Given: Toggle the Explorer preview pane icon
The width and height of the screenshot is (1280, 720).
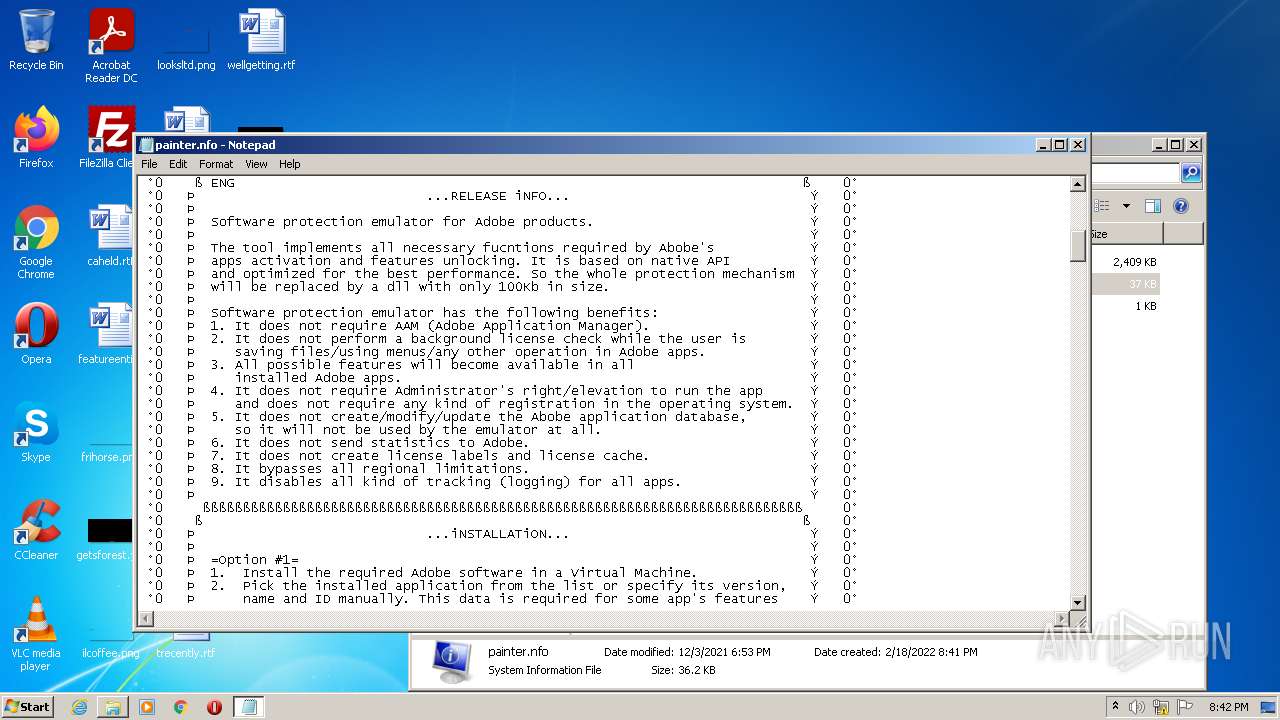Looking at the screenshot, I should tap(1152, 206).
